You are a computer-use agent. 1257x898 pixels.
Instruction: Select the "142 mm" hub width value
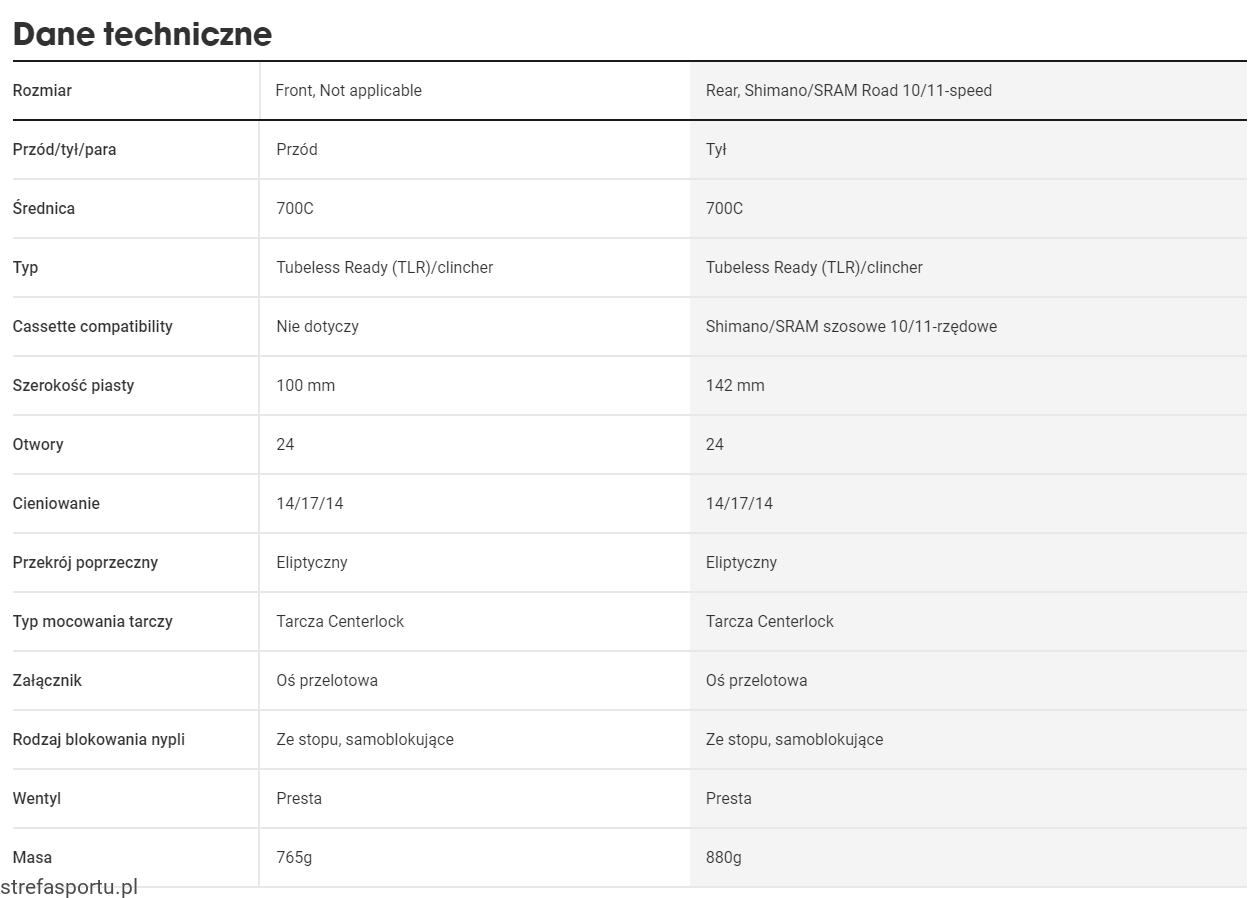pos(735,386)
